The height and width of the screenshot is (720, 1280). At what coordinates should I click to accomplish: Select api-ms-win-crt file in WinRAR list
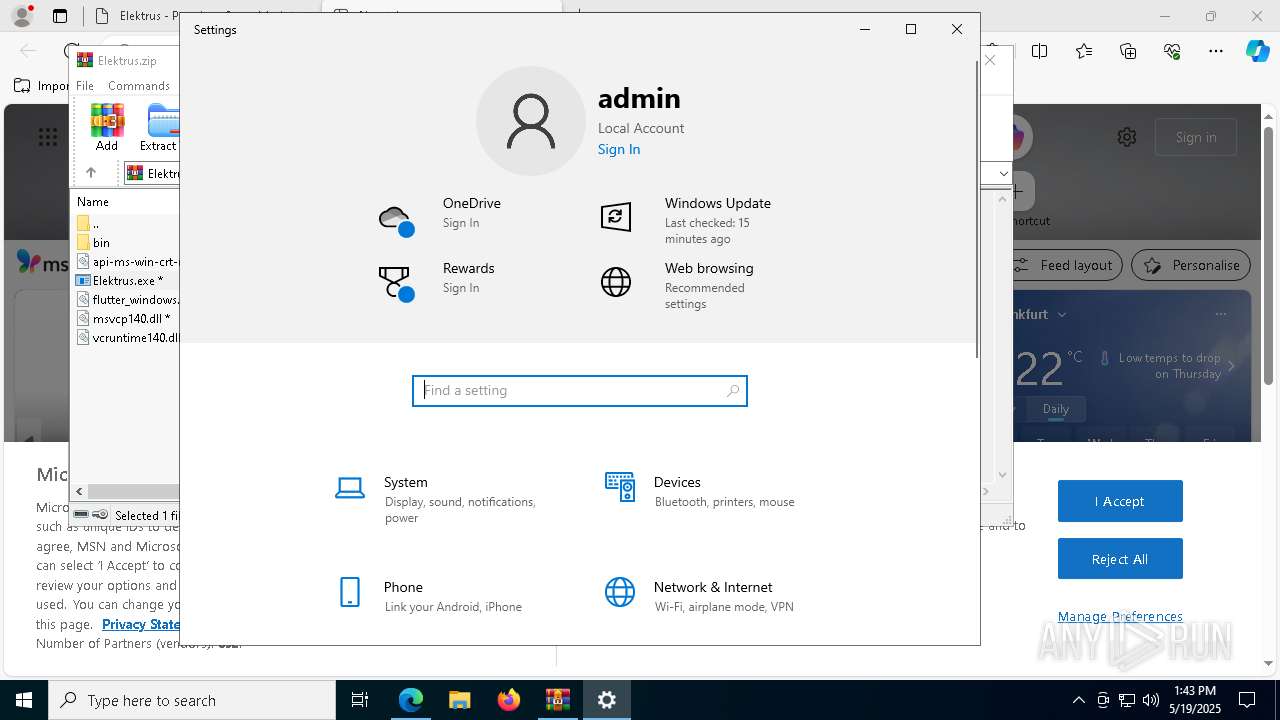click(128, 262)
